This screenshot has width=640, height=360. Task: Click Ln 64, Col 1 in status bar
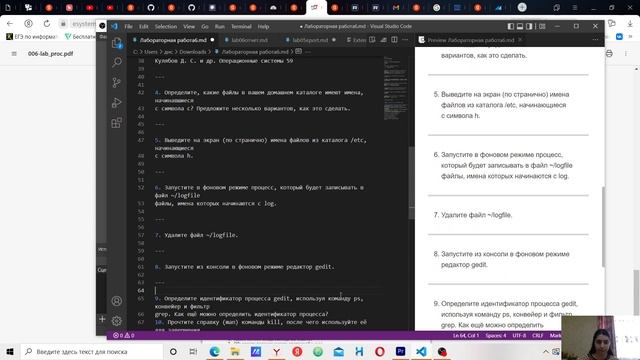(x=466, y=336)
